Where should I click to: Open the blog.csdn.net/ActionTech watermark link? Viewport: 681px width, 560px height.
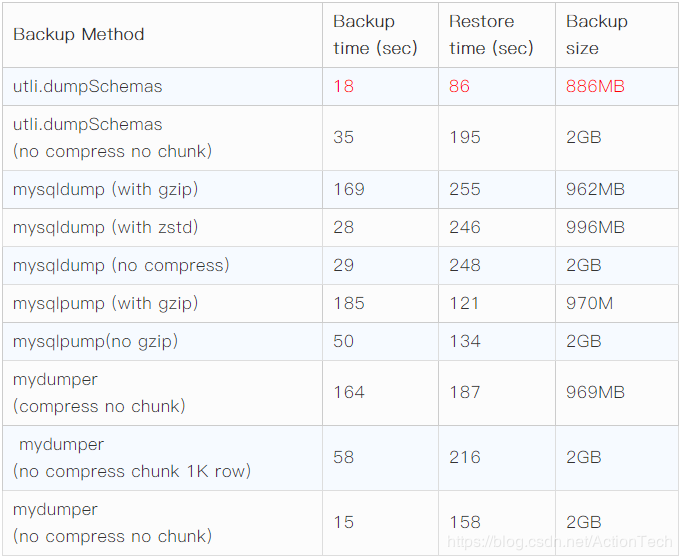[559, 542]
